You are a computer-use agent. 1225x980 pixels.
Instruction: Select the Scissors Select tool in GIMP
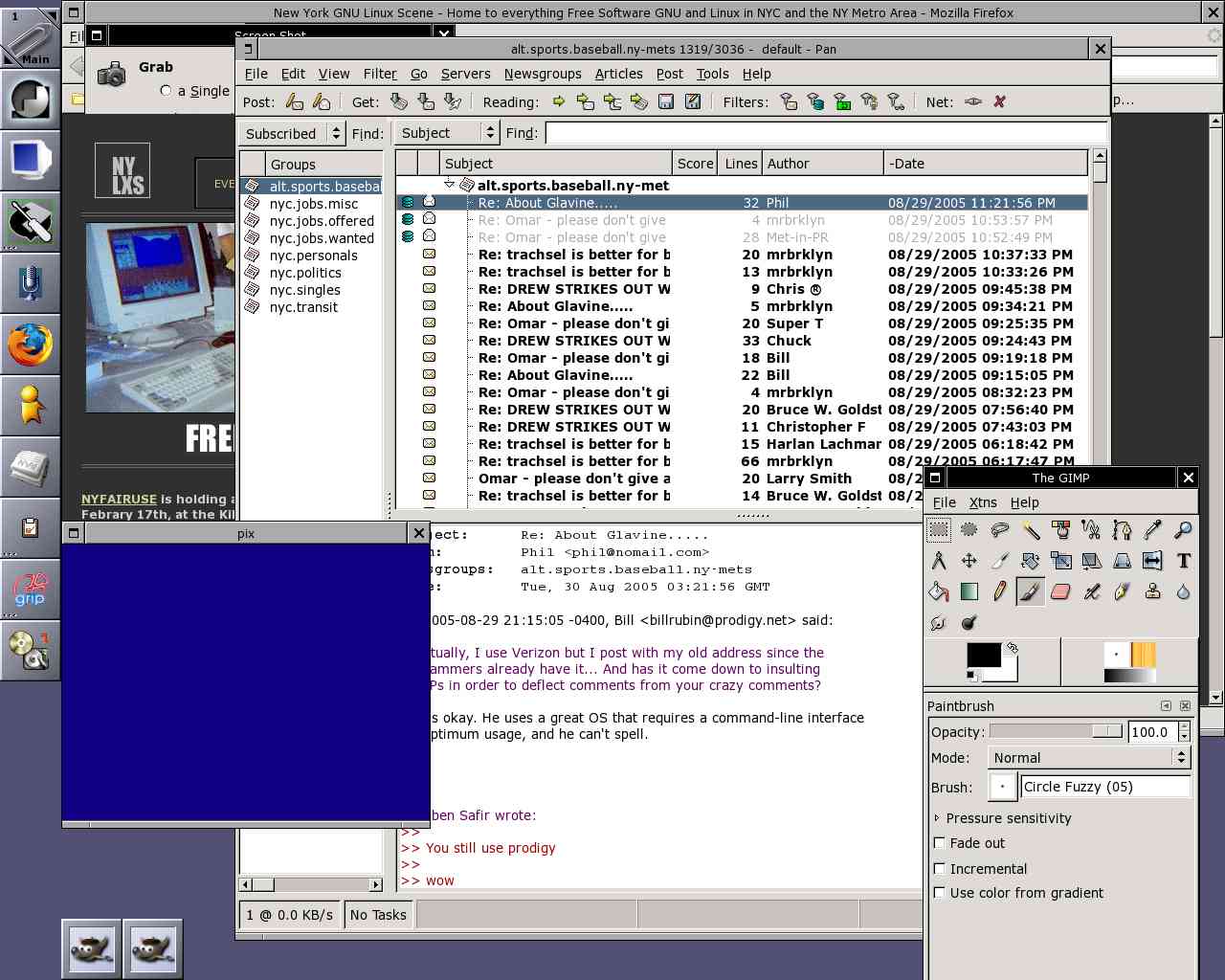pyautogui.click(x=1091, y=529)
